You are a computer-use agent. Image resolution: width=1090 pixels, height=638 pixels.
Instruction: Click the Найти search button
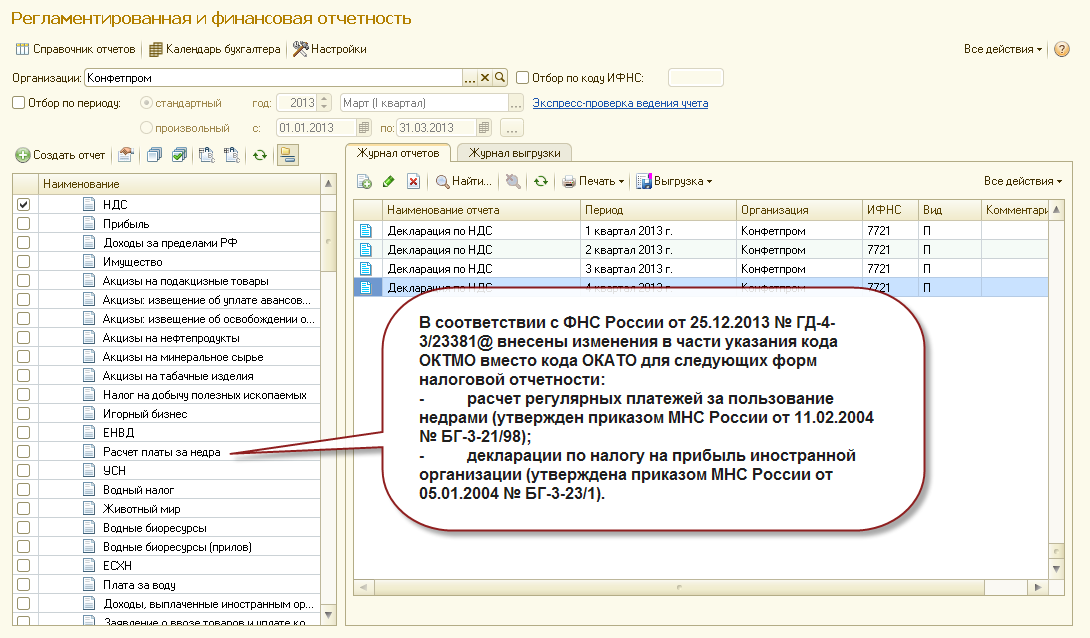pyautogui.click(x=463, y=181)
